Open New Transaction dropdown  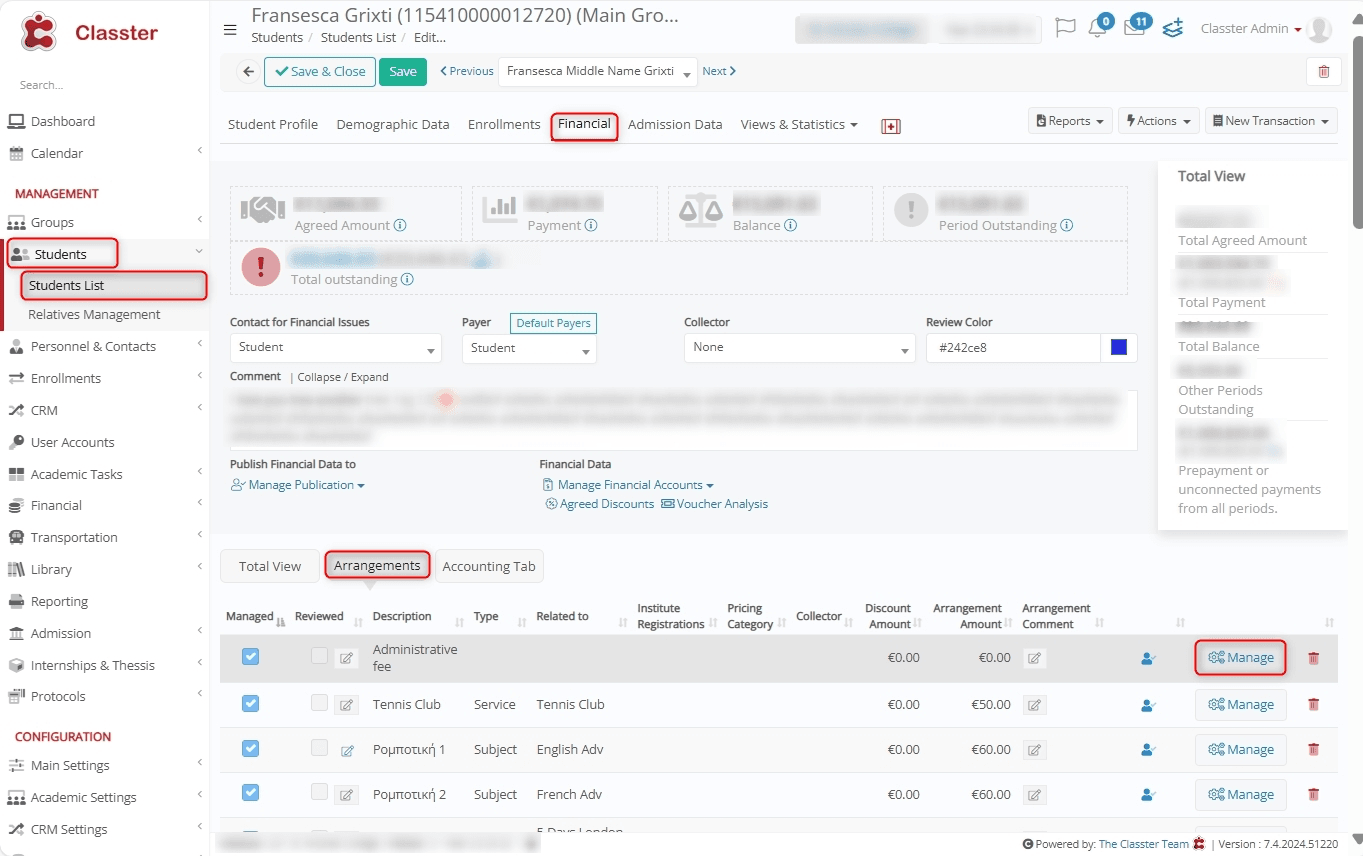(1271, 121)
